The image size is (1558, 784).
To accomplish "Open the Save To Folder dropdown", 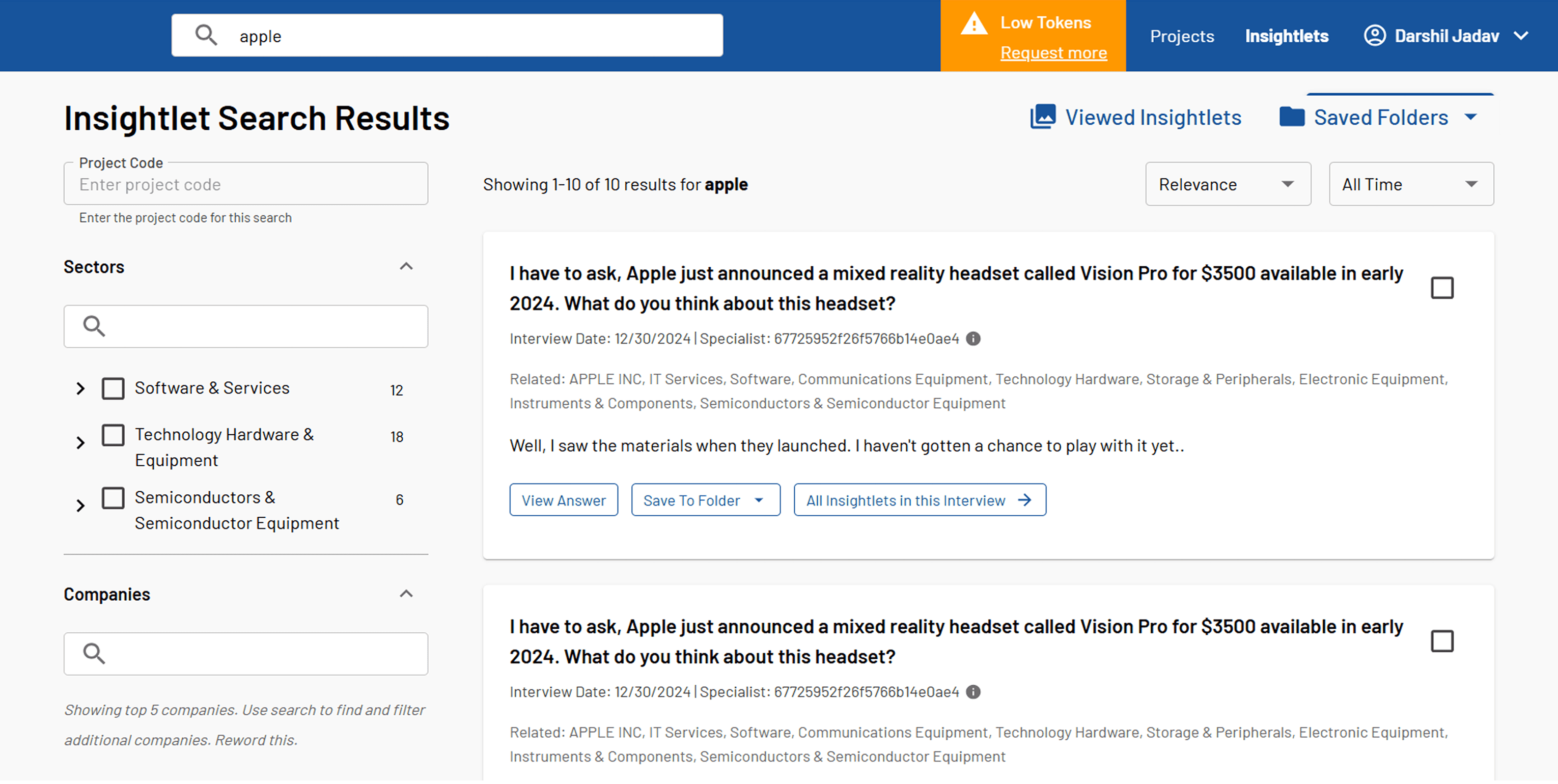I will (x=705, y=500).
